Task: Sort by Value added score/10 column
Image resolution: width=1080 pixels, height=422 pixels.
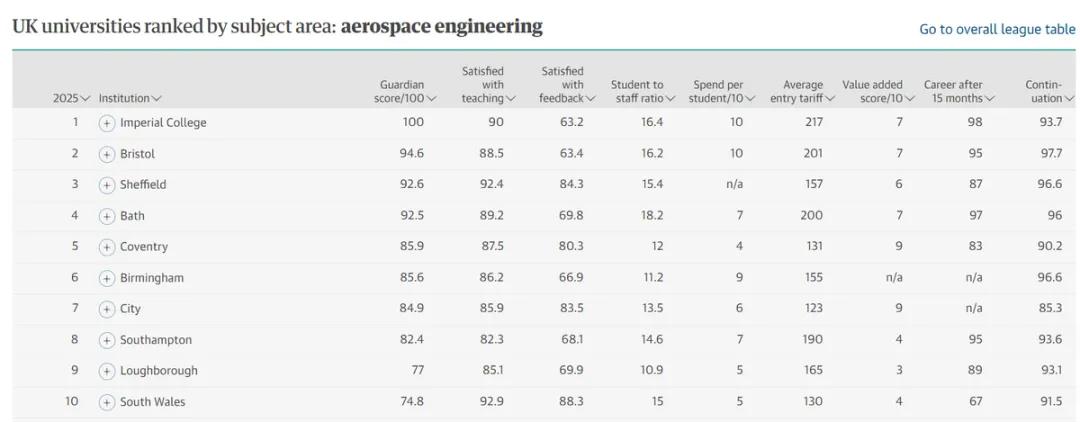Action: click(878, 92)
